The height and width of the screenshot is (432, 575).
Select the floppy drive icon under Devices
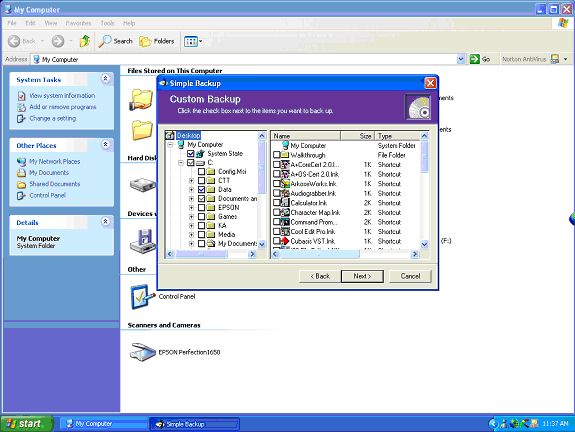143,241
